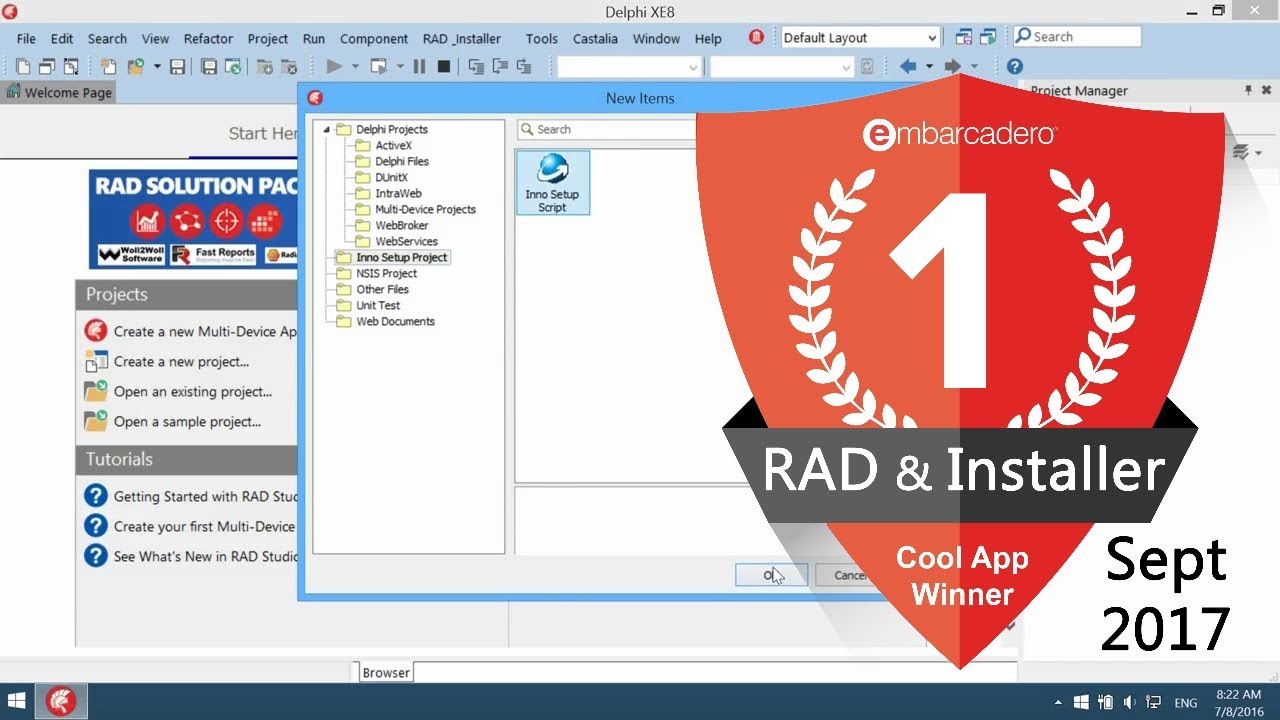
Task: Click the Forward arrow icon
Action: click(x=952, y=67)
